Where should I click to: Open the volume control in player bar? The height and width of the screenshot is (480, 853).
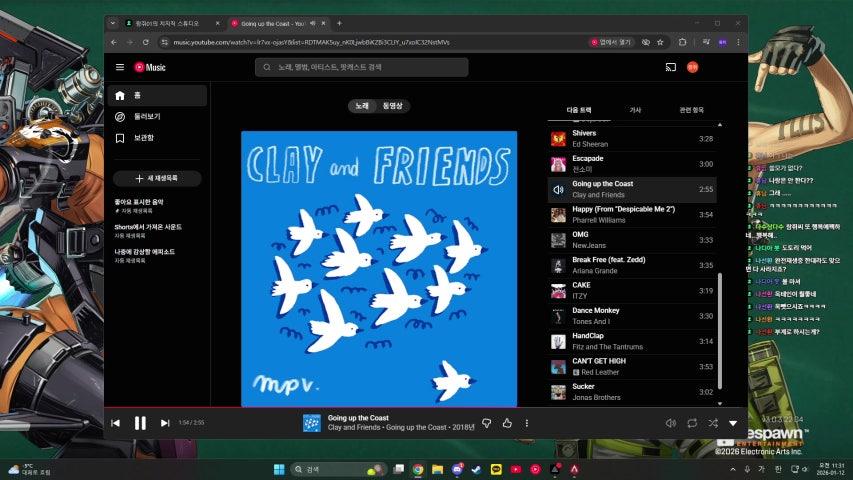pos(671,423)
